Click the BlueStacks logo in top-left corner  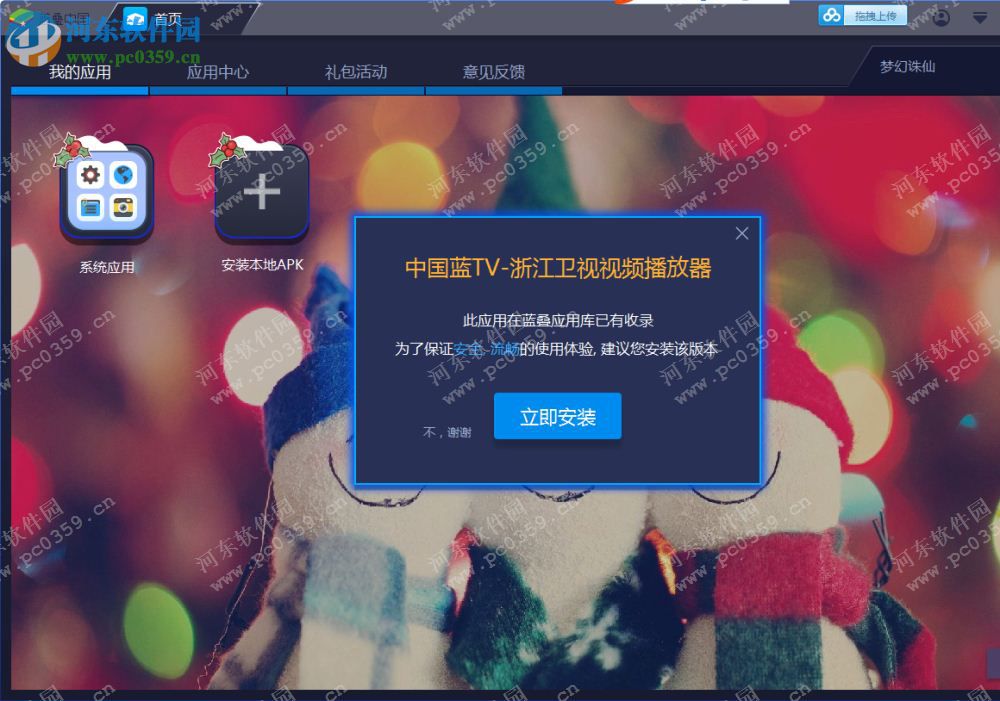[x=20, y=15]
